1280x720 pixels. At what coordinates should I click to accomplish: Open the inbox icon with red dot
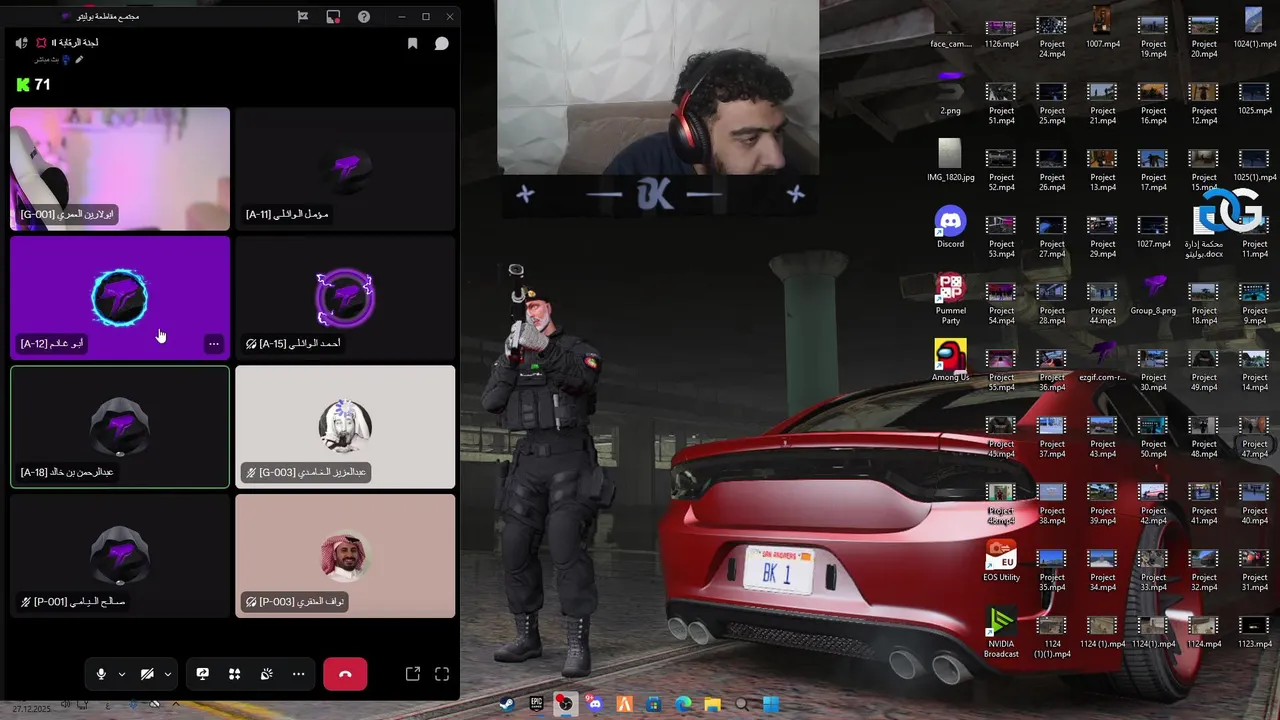pyautogui.click(x=333, y=17)
